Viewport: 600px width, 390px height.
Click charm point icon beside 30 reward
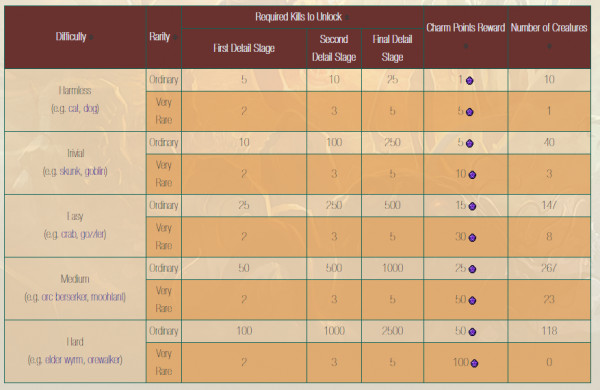472,238
